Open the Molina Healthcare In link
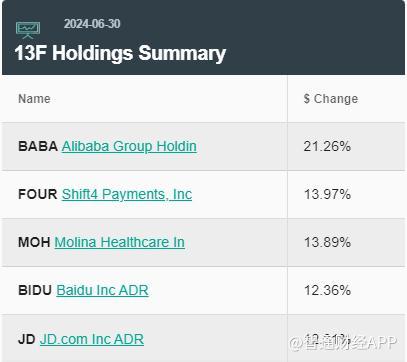The height and width of the screenshot is (362, 407). pyautogui.click(x=119, y=242)
